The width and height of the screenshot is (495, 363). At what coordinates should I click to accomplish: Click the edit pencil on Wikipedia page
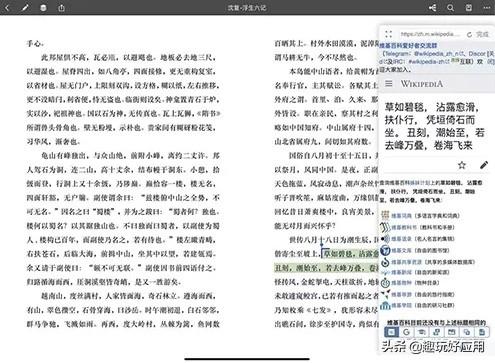click(x=484, y=165)
